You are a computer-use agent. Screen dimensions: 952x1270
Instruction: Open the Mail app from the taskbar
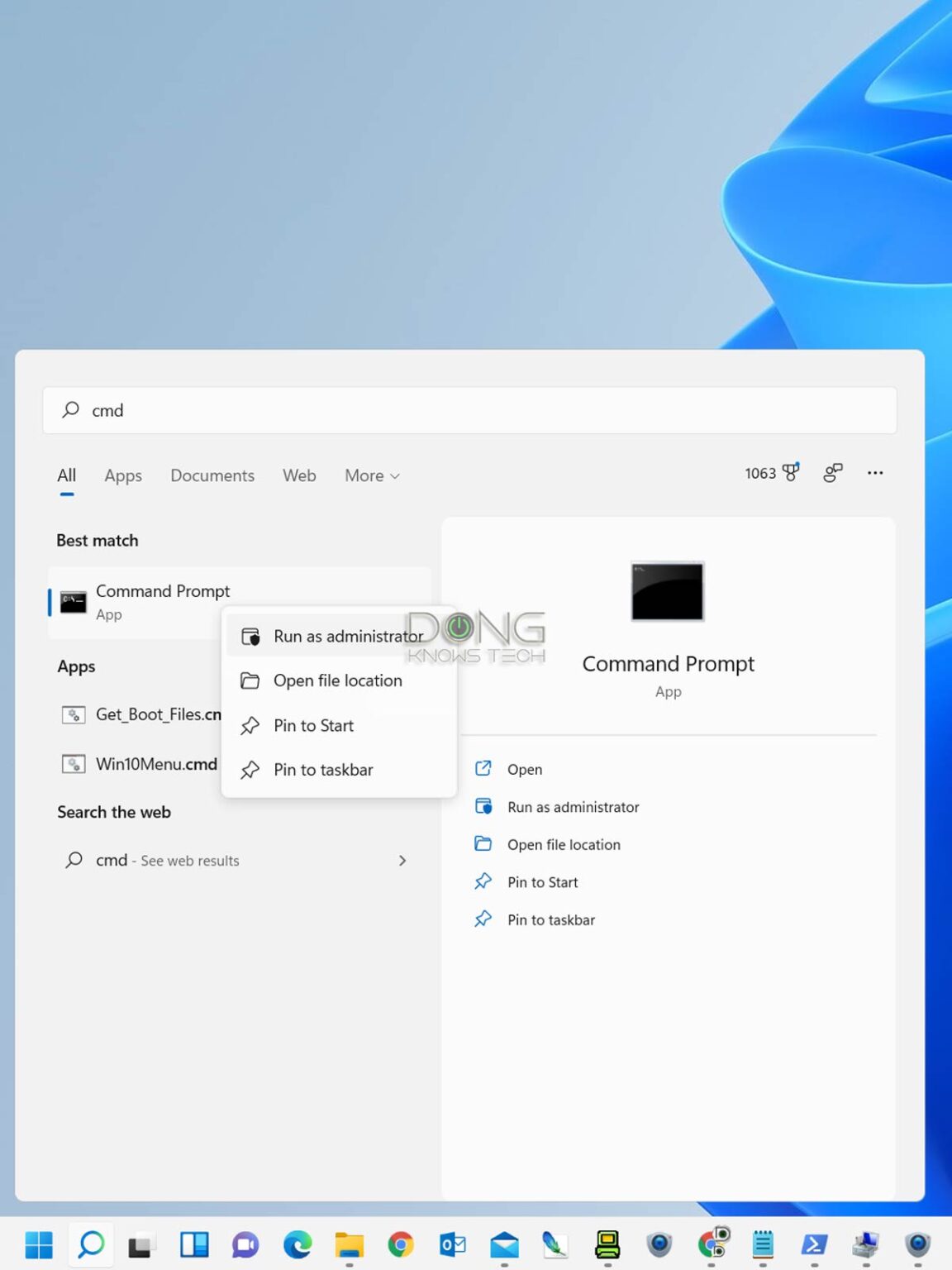pos(504,1244)
